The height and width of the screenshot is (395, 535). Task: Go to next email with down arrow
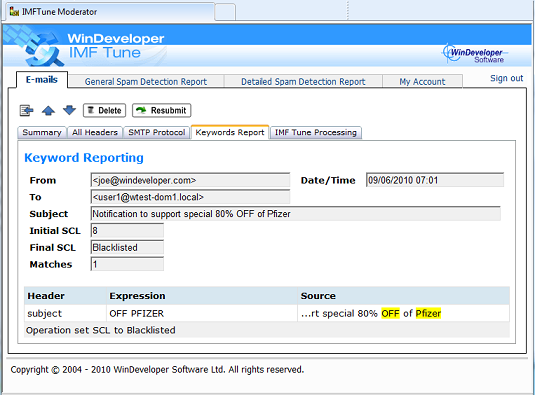point(69,110)
